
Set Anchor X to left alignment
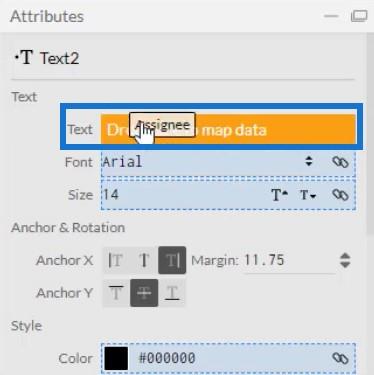pyautogui.click(x=116, y=260)
